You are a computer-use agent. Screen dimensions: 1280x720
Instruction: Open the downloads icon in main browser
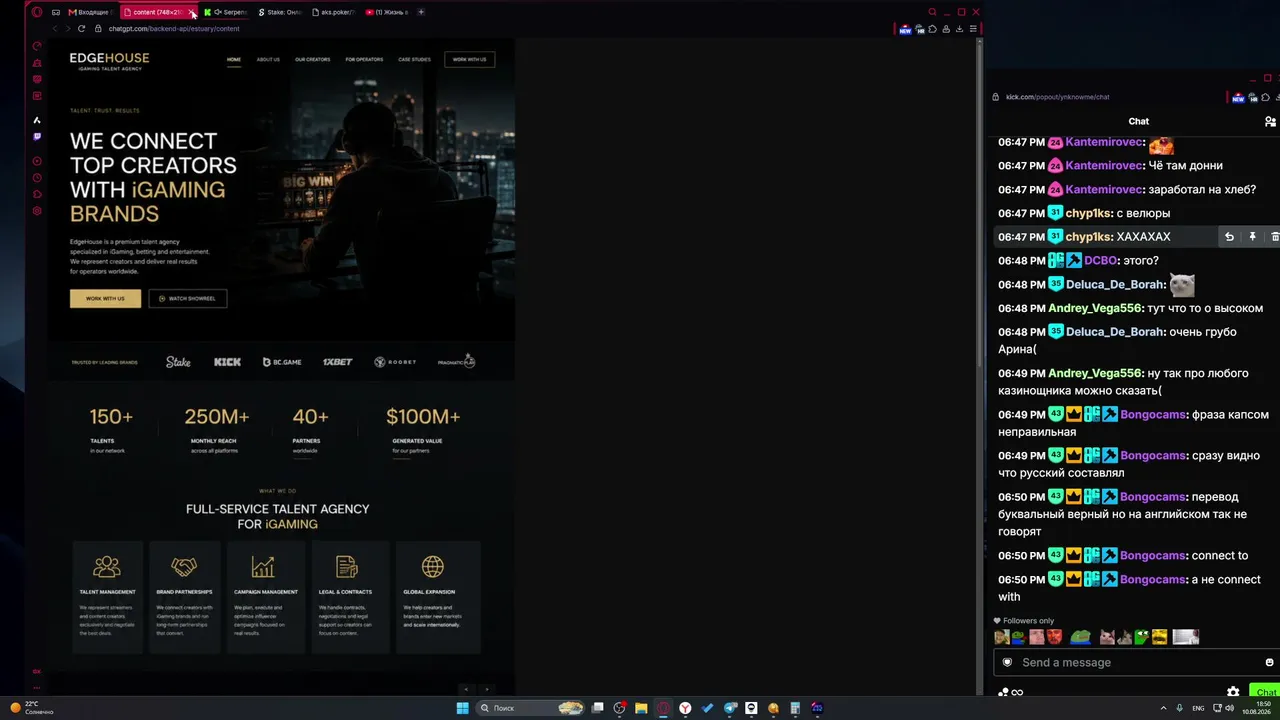point(959,29)
